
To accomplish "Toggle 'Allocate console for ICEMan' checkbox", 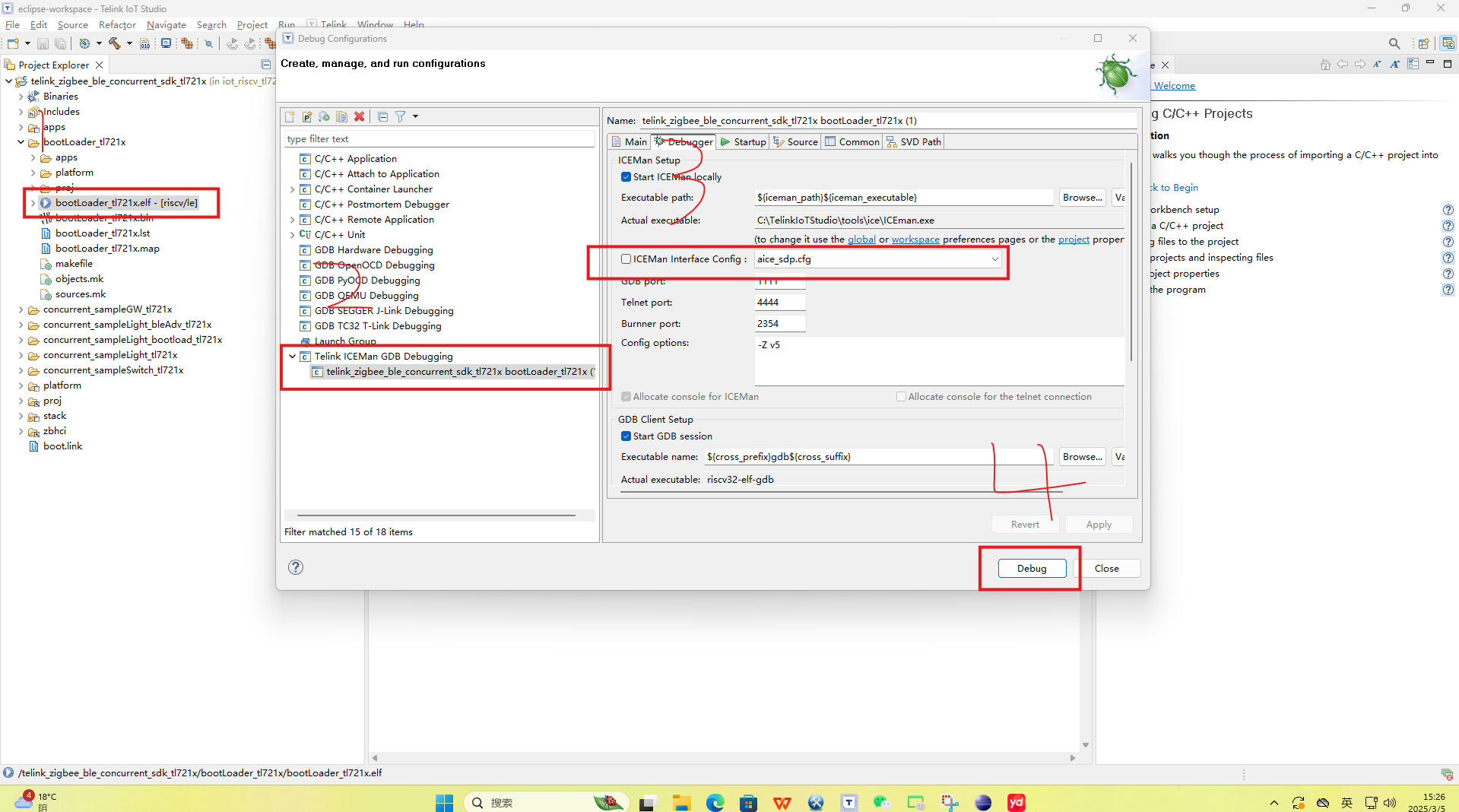I will coord(626,397).
